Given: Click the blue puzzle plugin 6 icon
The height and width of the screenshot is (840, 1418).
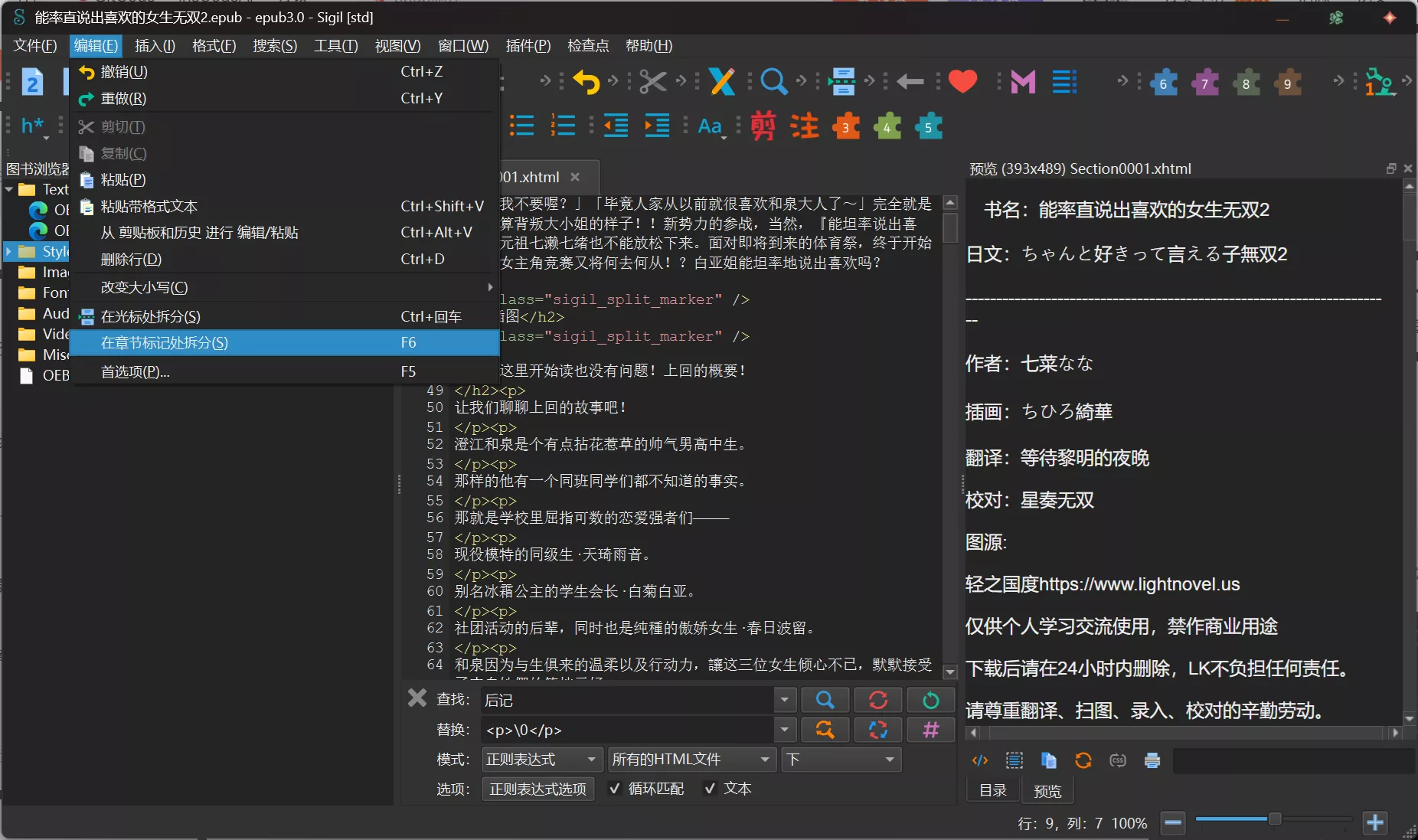Looking at the screenshot, I should point(1163,83).
